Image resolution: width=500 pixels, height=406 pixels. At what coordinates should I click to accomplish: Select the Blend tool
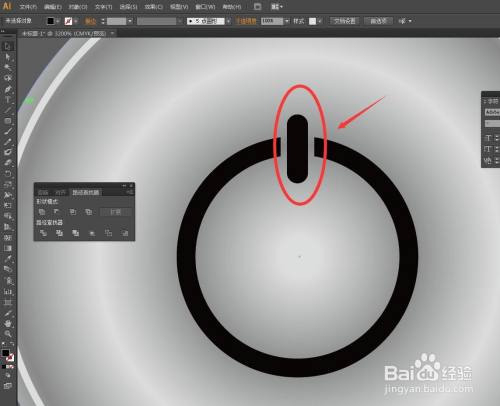8,269
